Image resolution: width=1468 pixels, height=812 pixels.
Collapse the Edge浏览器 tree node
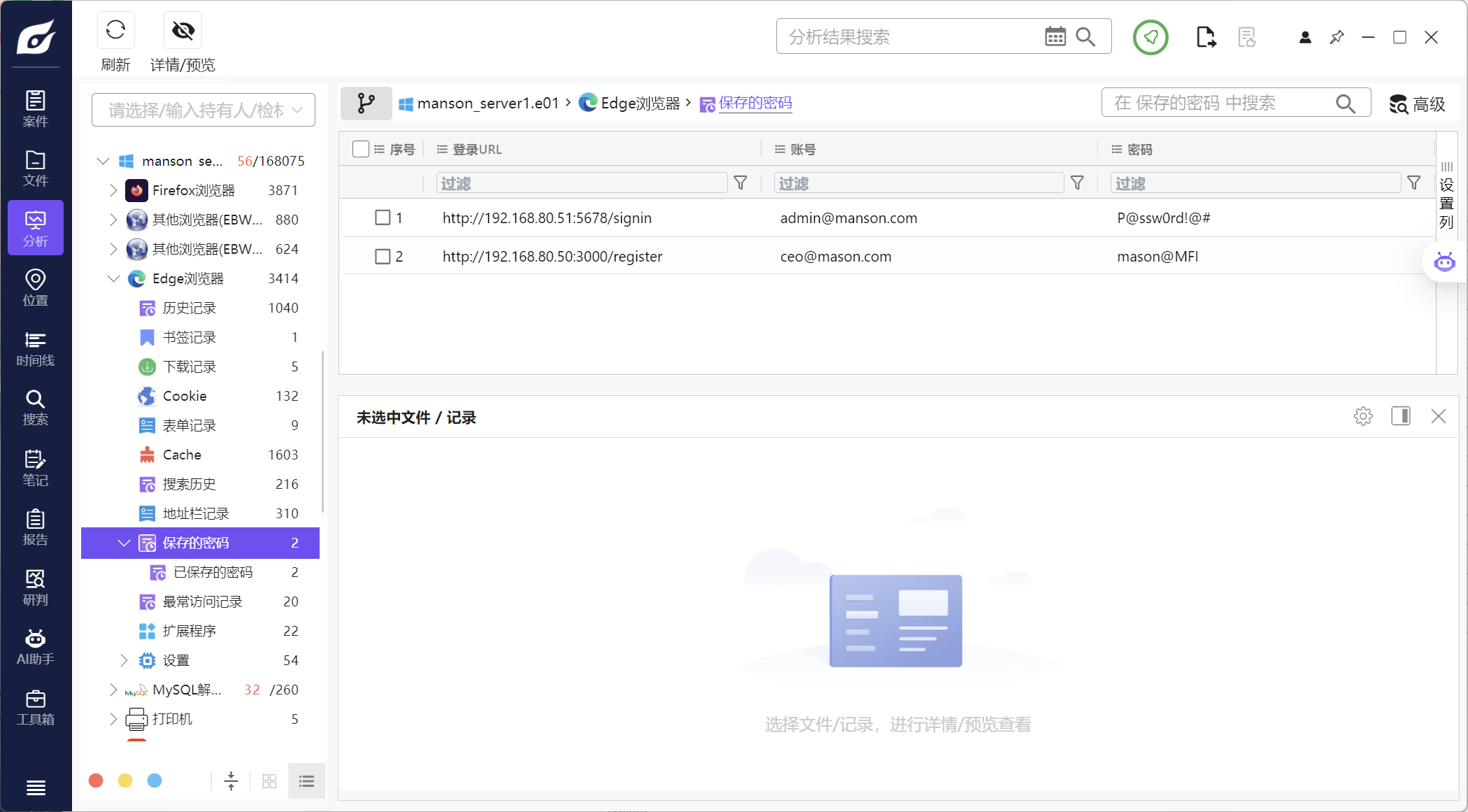113,278
